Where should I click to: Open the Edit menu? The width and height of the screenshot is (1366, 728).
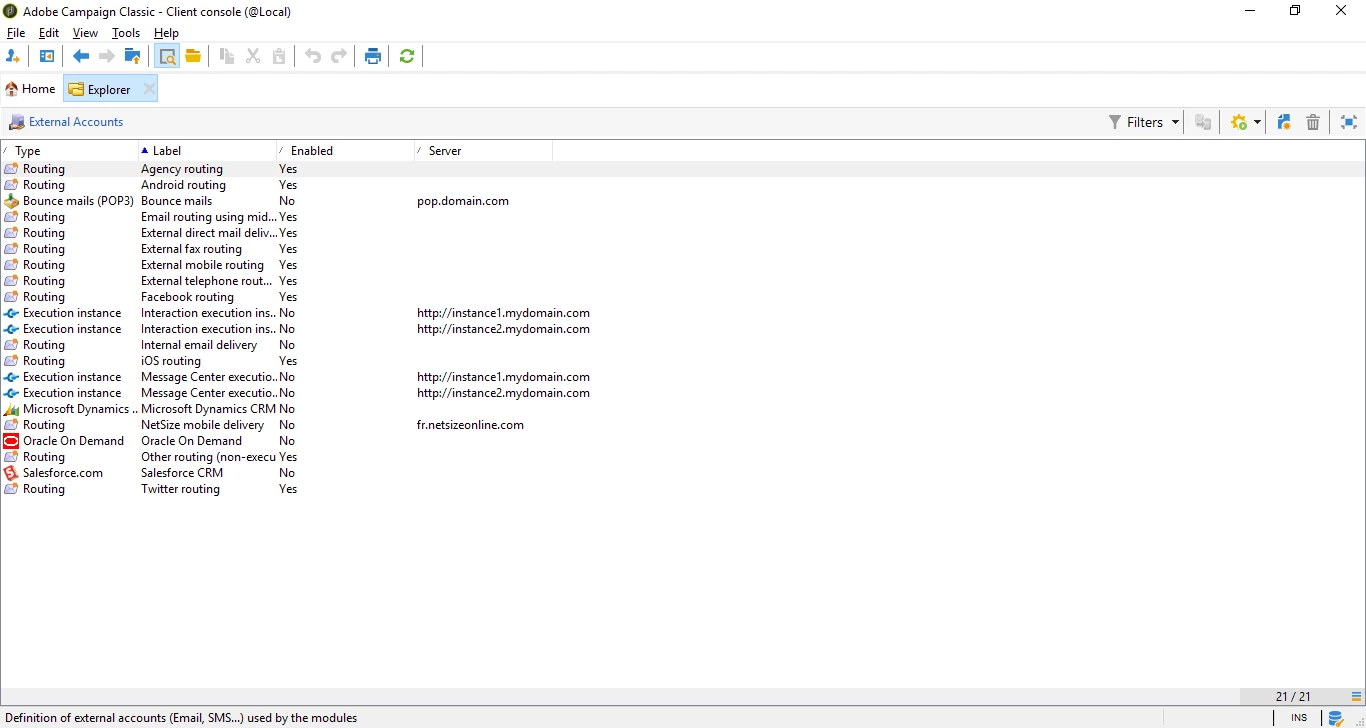pos(49,33)
